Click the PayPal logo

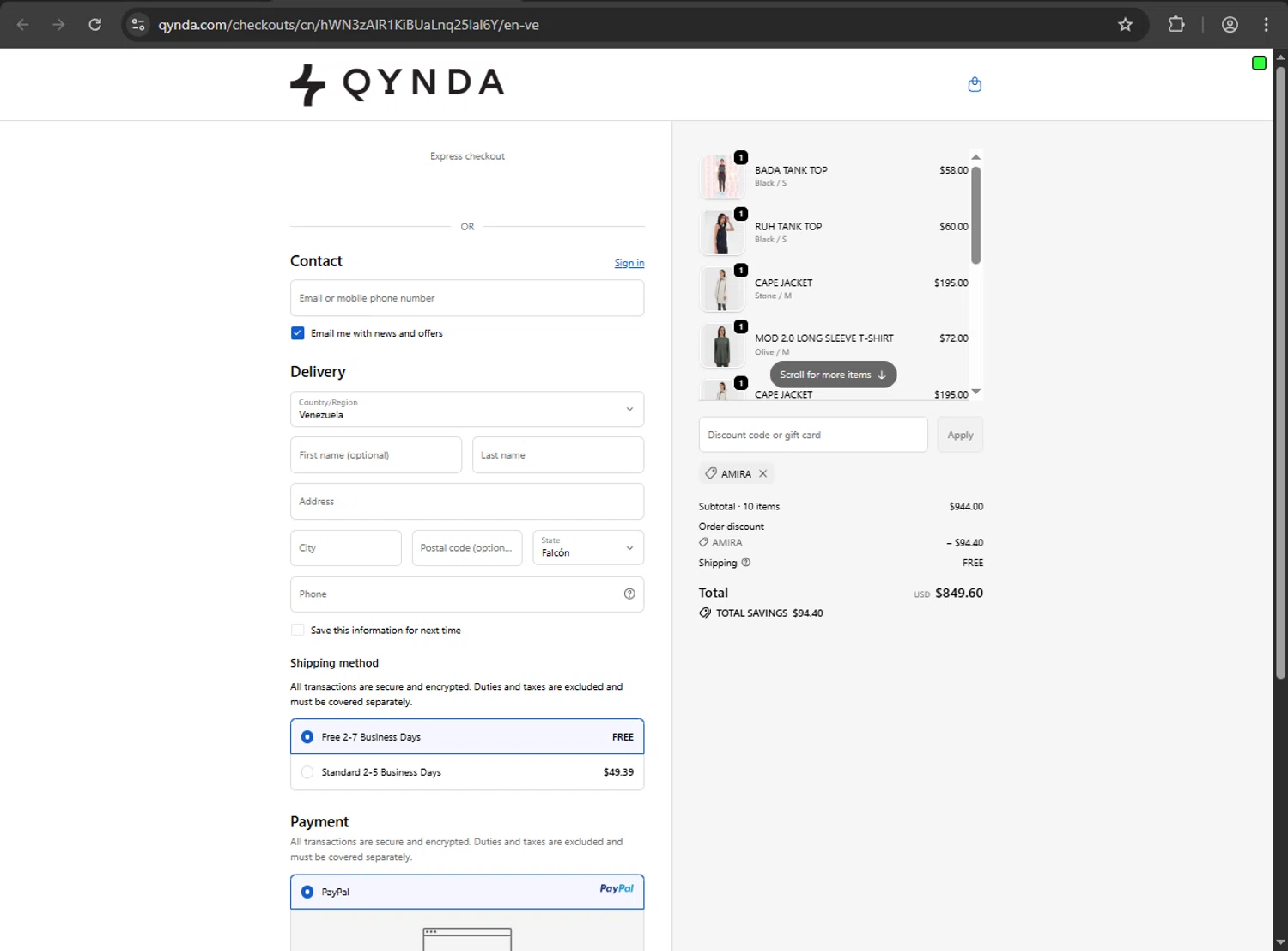pyautogui.click(x=617, y=888)
